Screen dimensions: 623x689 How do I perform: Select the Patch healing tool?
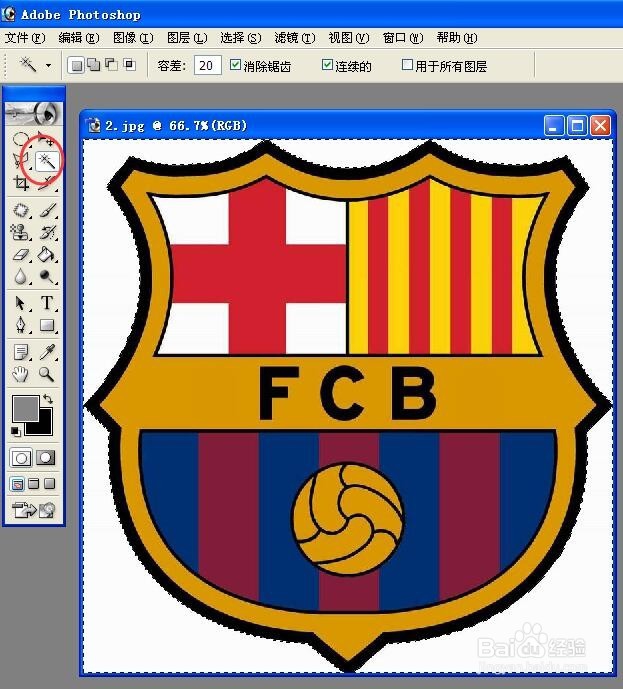click(x=20, y=210)
